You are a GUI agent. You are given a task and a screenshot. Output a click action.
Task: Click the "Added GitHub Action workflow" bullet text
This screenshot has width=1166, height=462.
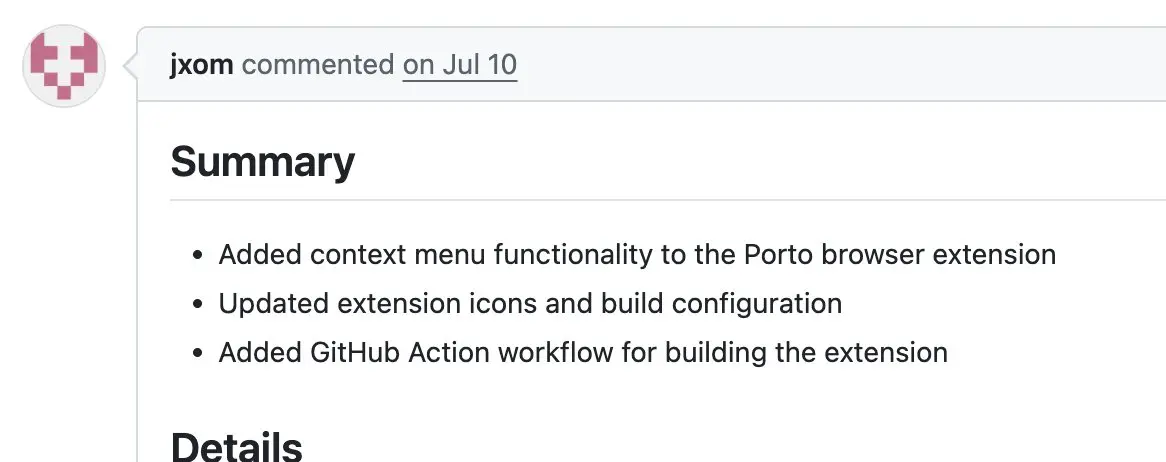coord(583,352)
